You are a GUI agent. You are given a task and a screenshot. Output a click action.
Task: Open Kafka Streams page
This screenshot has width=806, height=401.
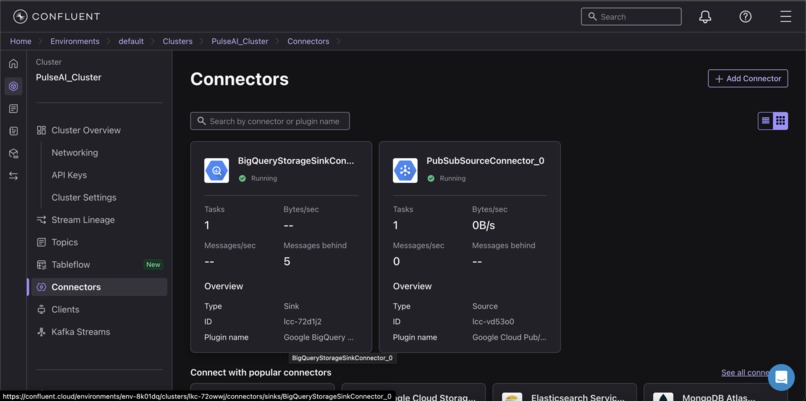point(81,332)
